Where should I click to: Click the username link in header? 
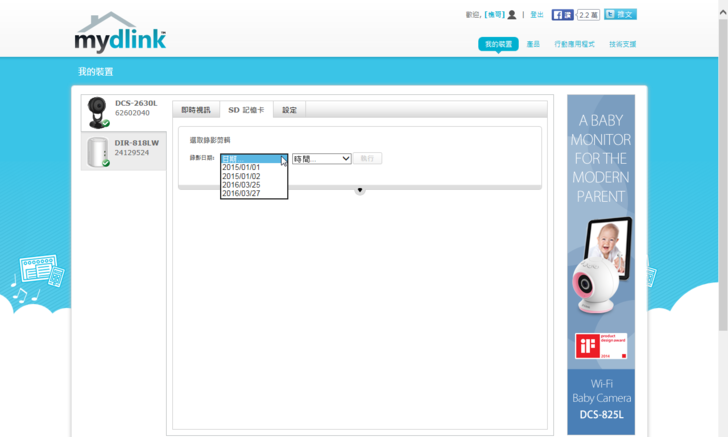(494, 15)
